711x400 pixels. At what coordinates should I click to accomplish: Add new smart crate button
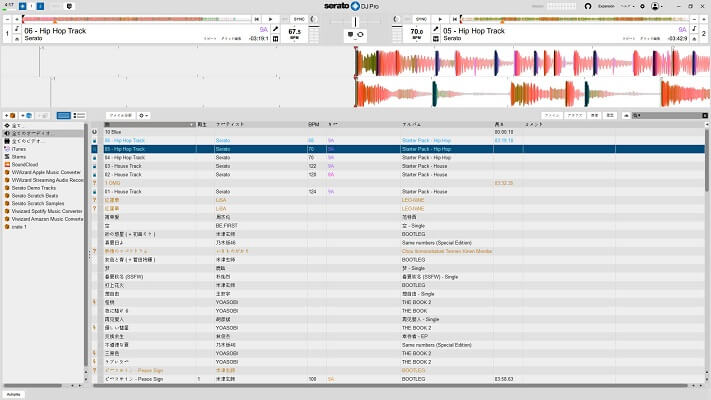(26, 116)
